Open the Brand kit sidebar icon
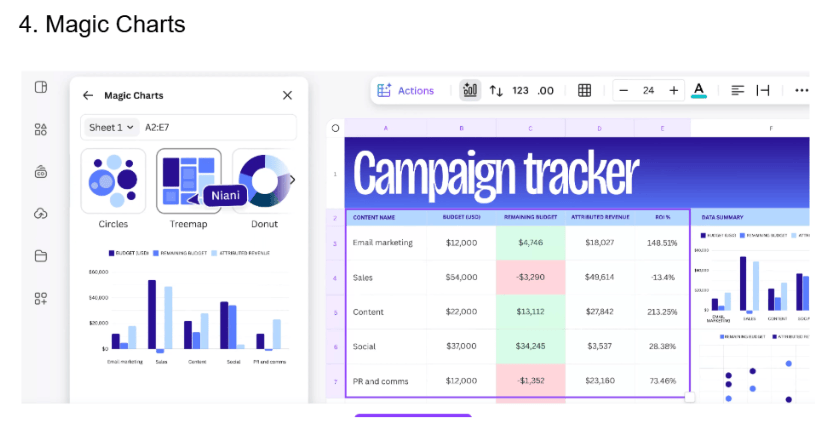Image resolution: width=815 pixels, height=433 pixels. pyautogui.click(x=41, y=172)
